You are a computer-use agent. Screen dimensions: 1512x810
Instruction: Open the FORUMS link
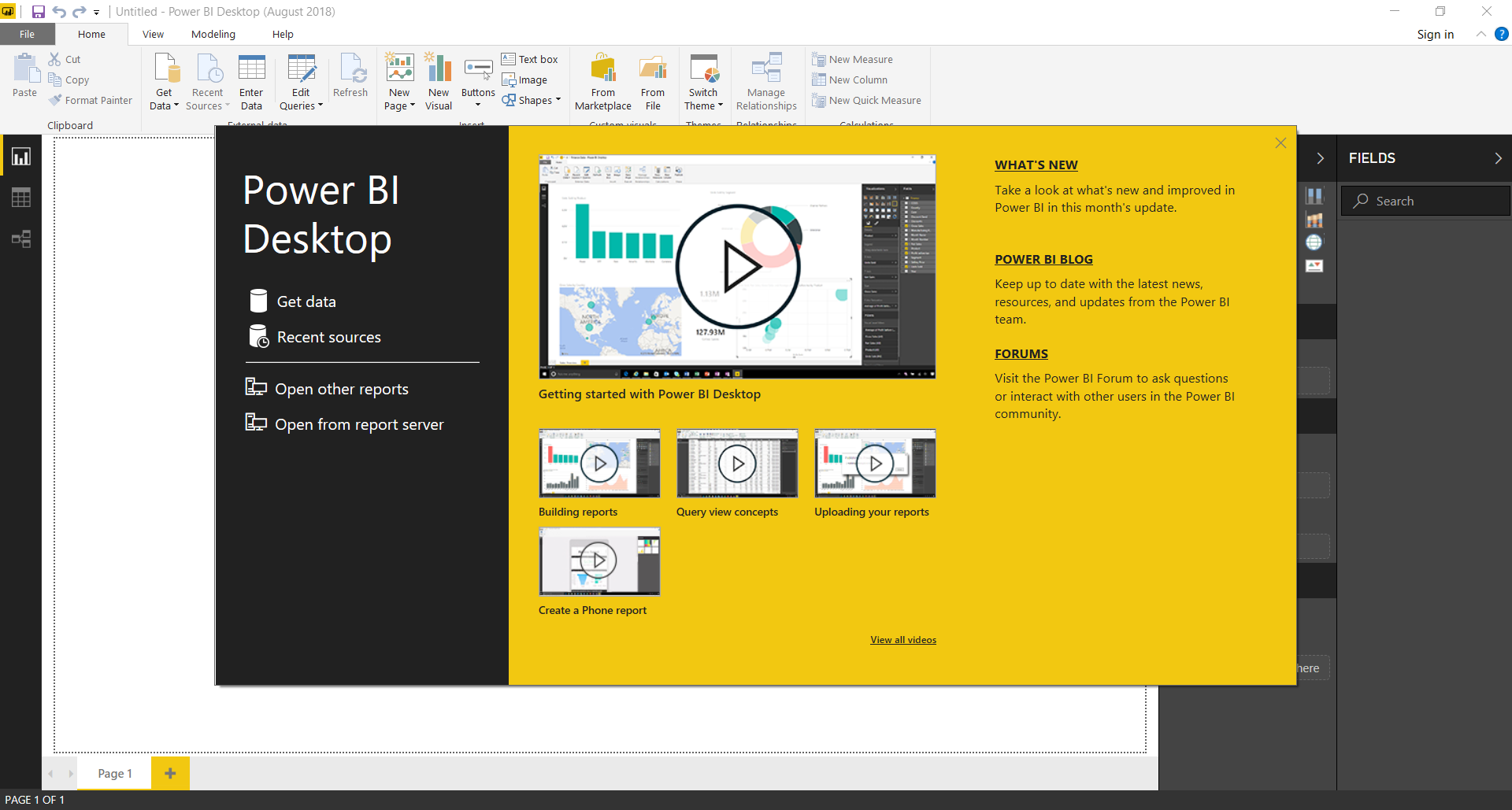click(x=1021, y=354)
